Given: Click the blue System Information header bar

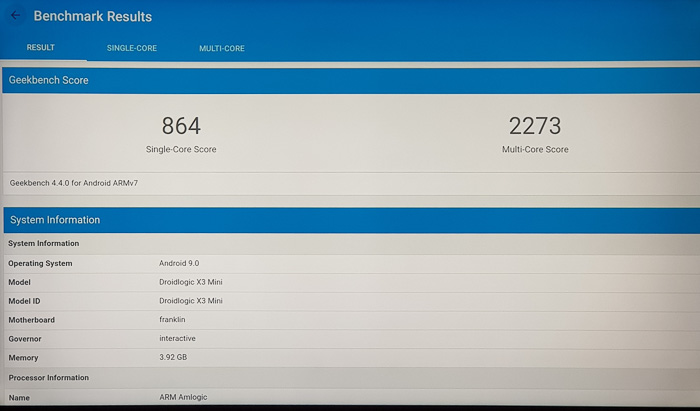Looking at the screenshot, I should coord(352,220).
